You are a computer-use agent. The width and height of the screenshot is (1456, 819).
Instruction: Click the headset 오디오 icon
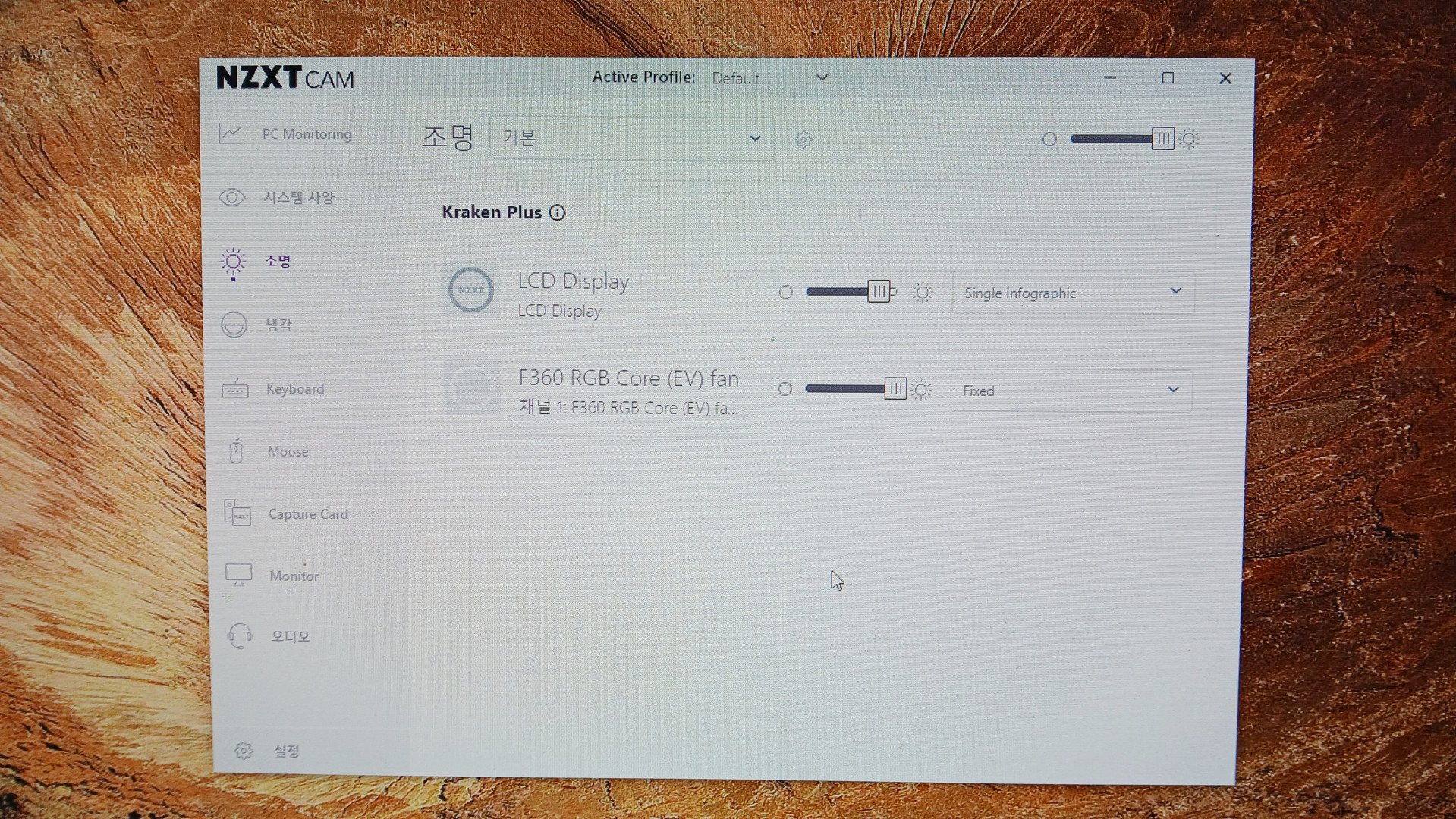click(241, 636)
